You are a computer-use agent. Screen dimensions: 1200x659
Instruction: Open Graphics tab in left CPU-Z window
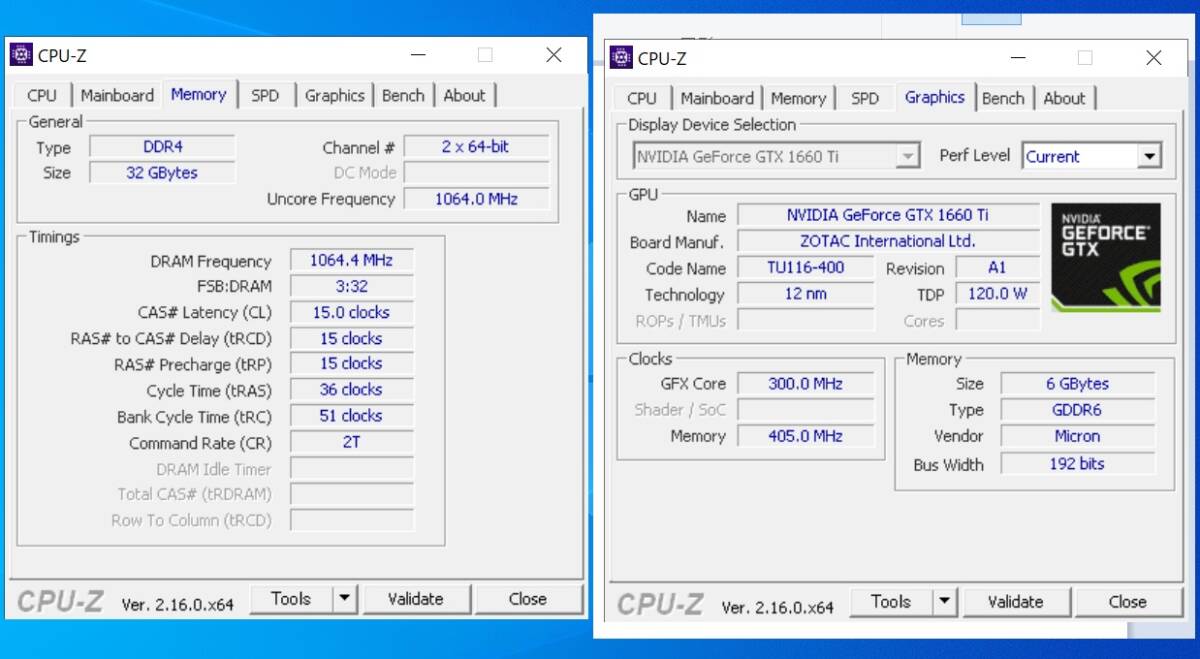(x=334, y=96)
